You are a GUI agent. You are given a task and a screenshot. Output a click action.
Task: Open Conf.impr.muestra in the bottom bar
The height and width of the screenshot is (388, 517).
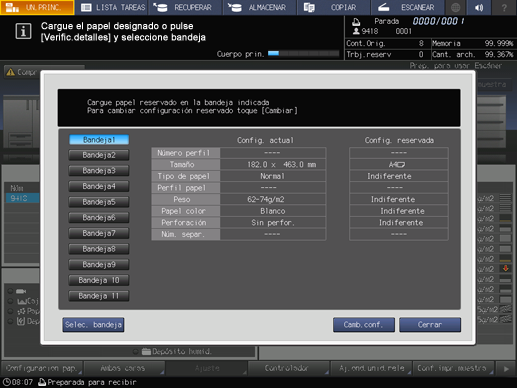click(453, 368)
